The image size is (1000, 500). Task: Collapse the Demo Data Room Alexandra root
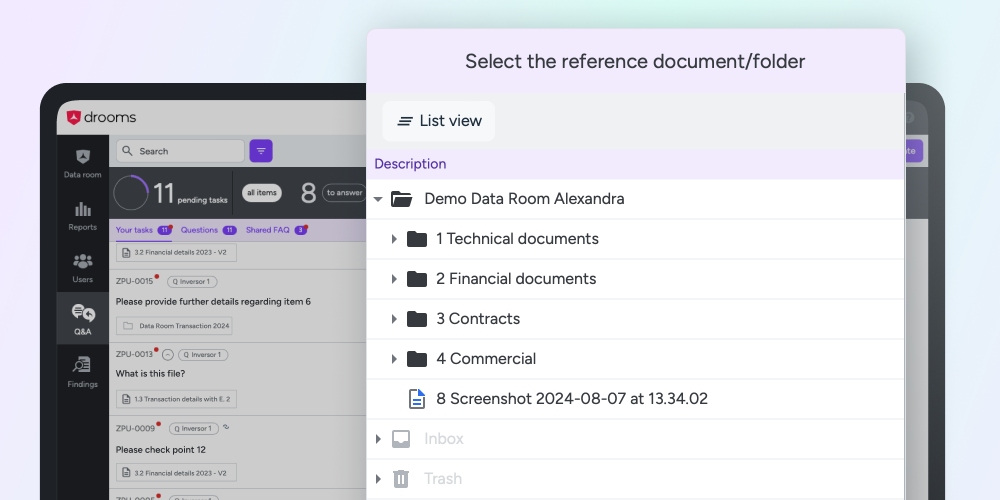click(x=379, y=199)
